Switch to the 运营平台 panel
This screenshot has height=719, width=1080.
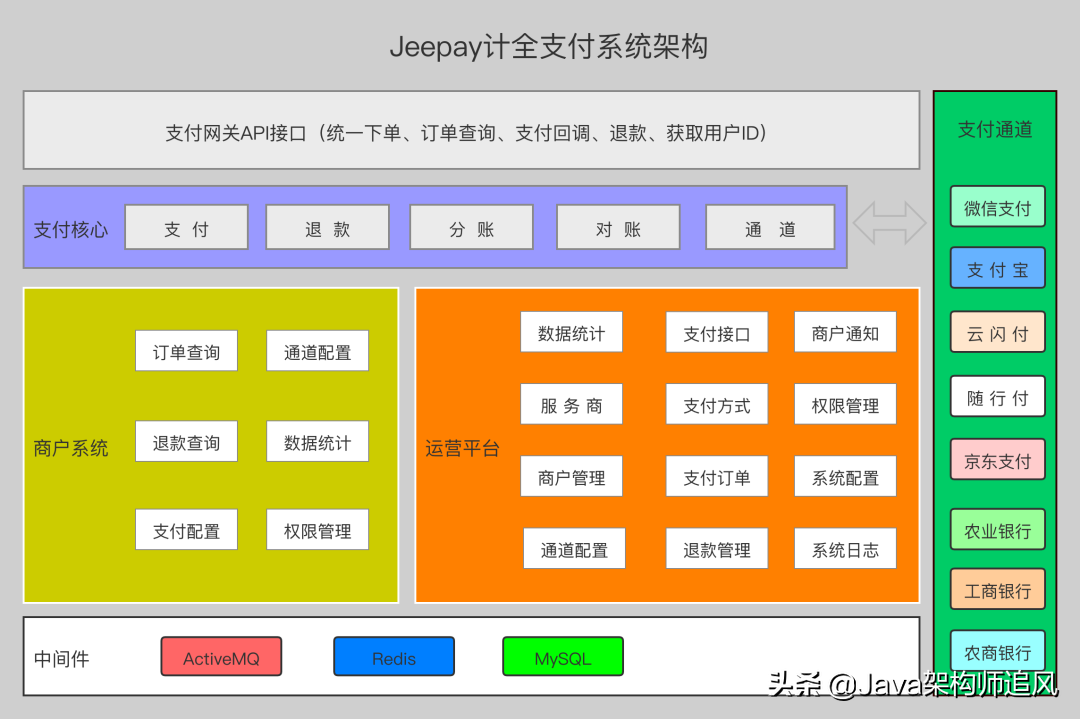462,447
